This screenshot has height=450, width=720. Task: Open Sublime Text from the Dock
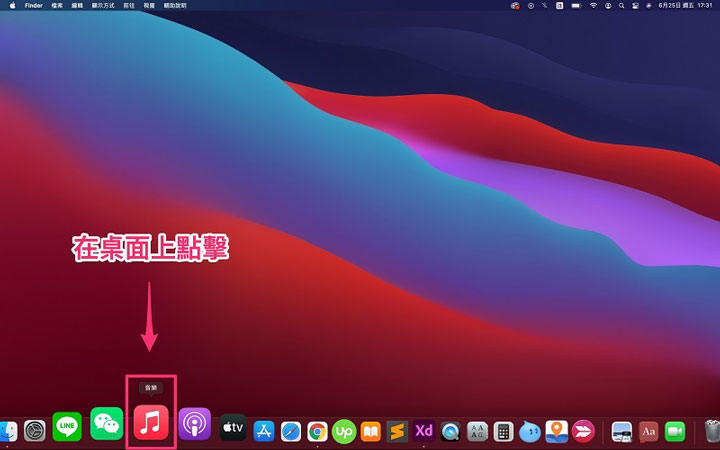(397, 431)
